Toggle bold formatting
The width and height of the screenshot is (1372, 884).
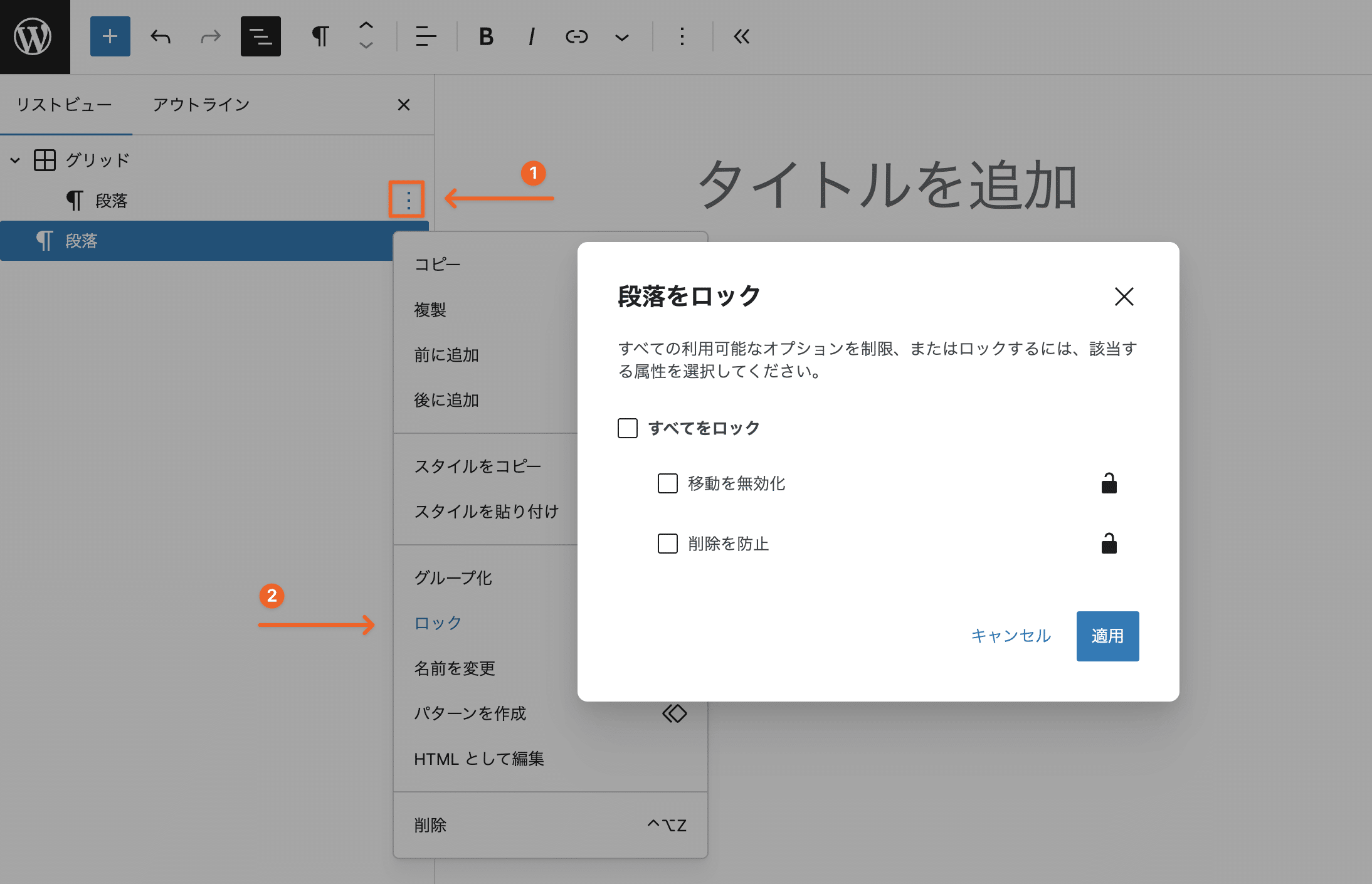[486, 36]
